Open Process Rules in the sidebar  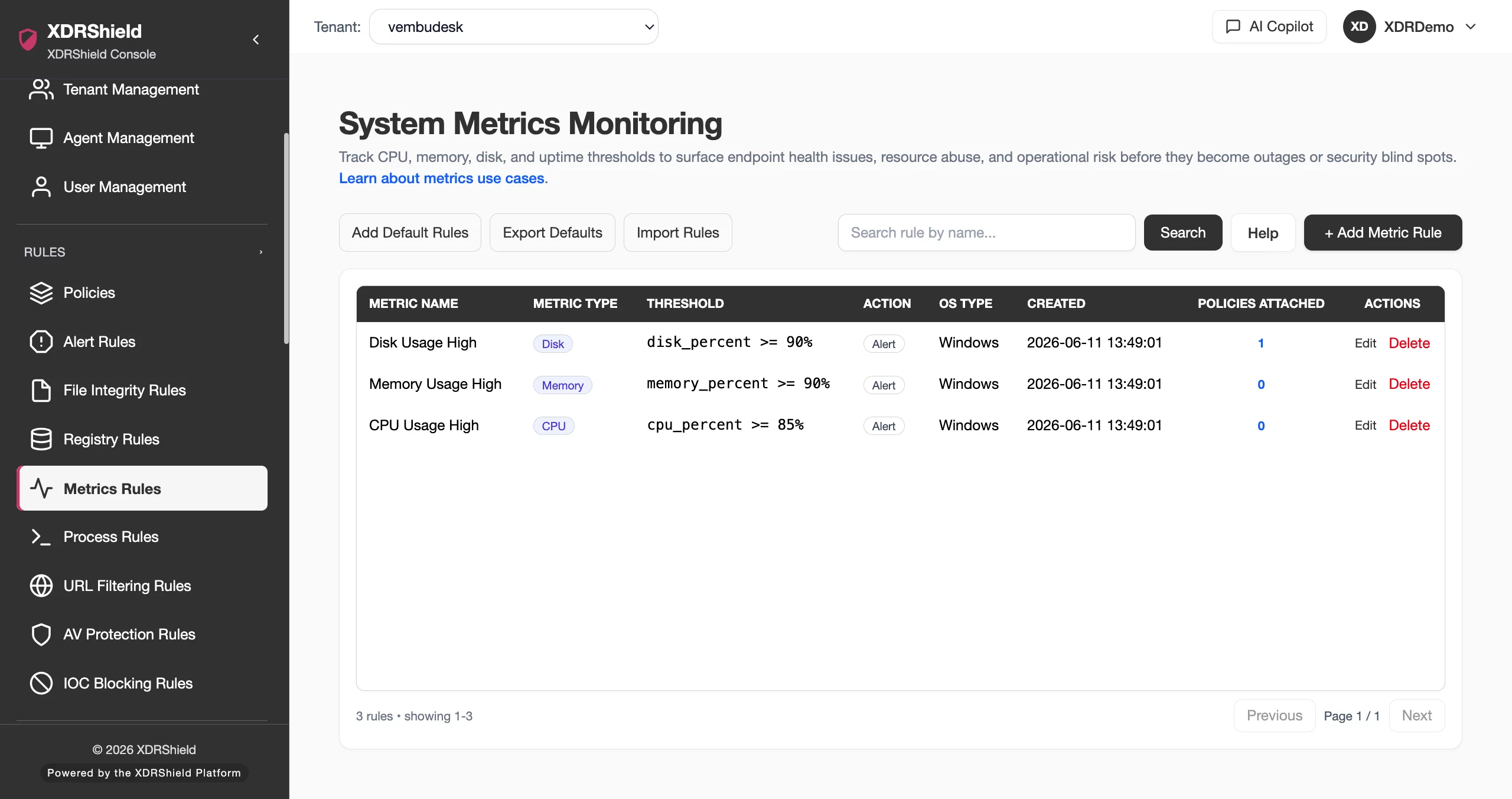pos(142,537)
